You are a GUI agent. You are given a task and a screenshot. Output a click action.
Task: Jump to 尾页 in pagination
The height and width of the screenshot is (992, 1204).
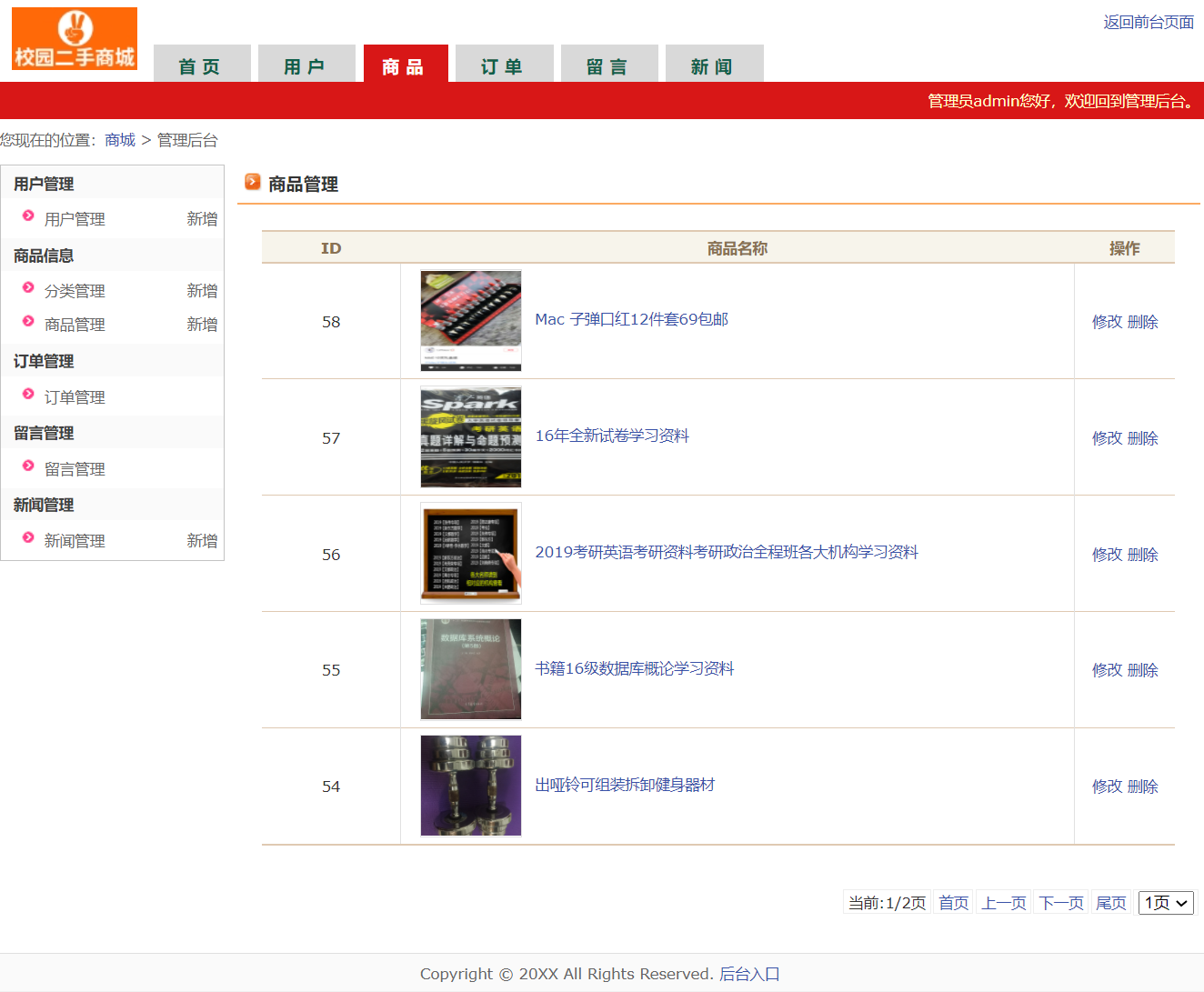(1111, 903)
